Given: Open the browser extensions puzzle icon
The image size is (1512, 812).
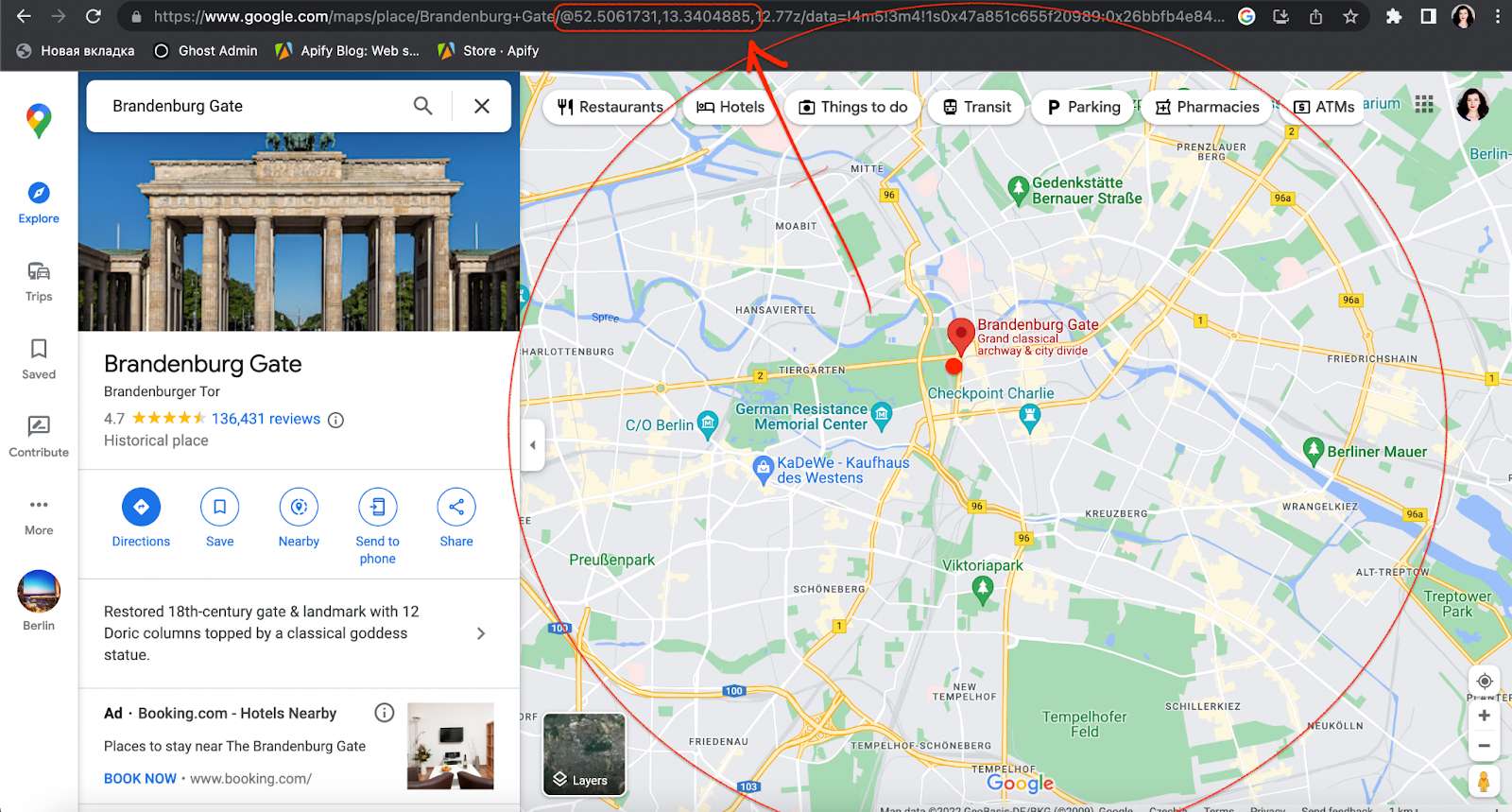Looking at the screenshot, I should point(1394,16).
